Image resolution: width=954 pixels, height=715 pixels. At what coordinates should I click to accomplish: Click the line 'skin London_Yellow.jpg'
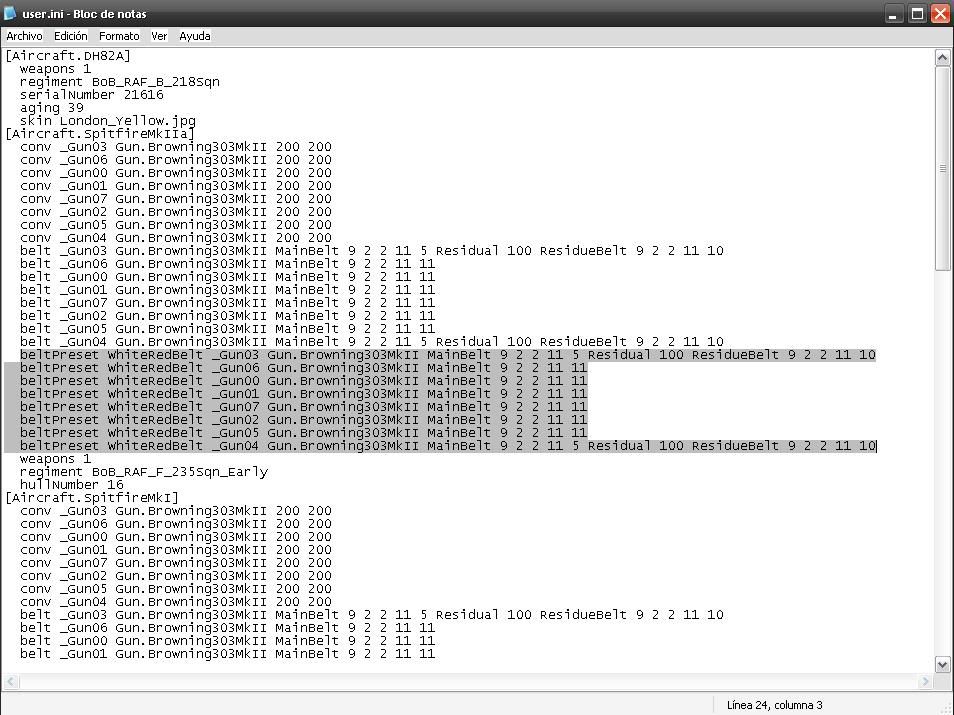coord(108,121)
